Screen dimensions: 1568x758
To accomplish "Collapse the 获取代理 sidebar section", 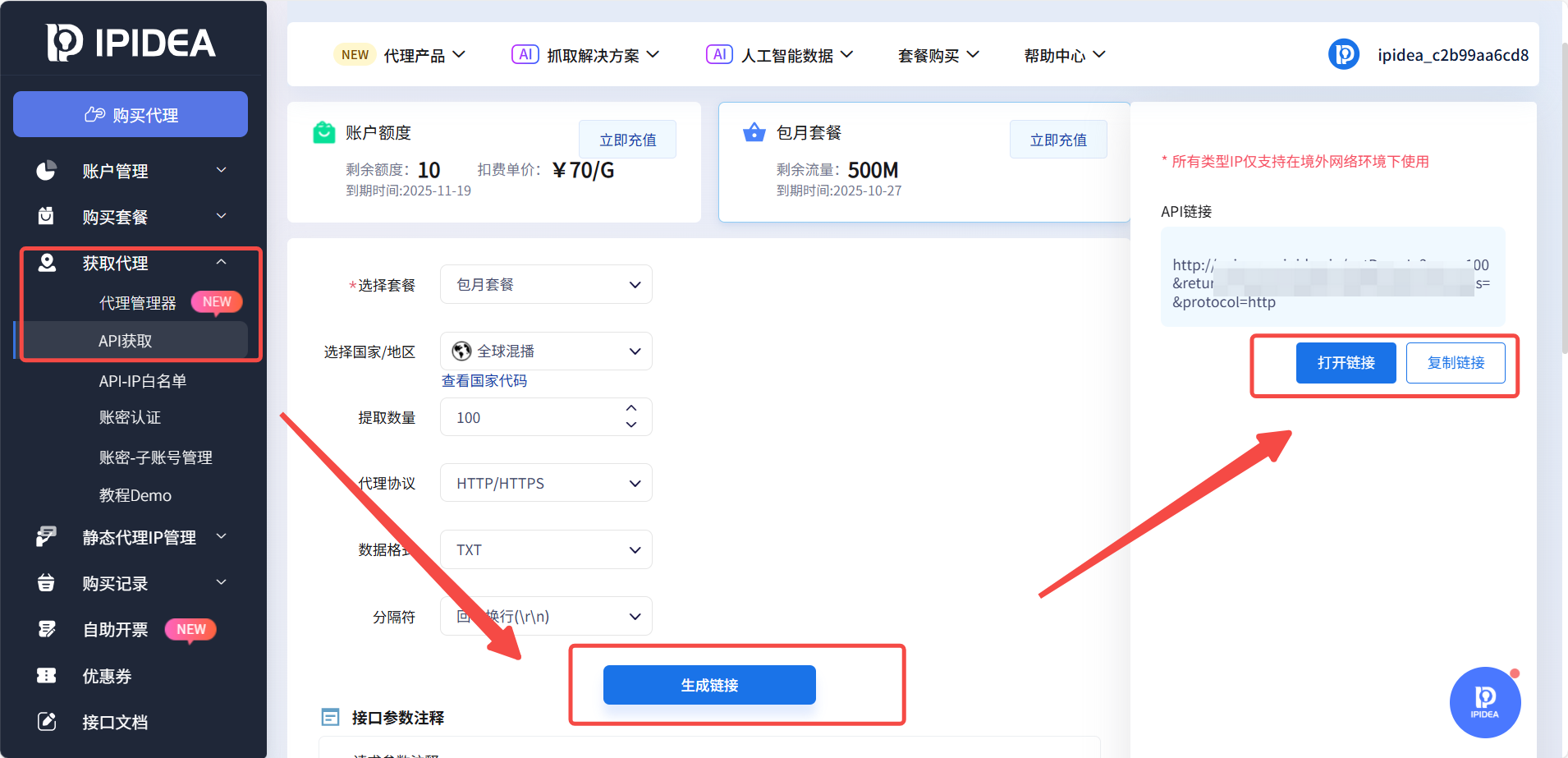I will (221, 262).
